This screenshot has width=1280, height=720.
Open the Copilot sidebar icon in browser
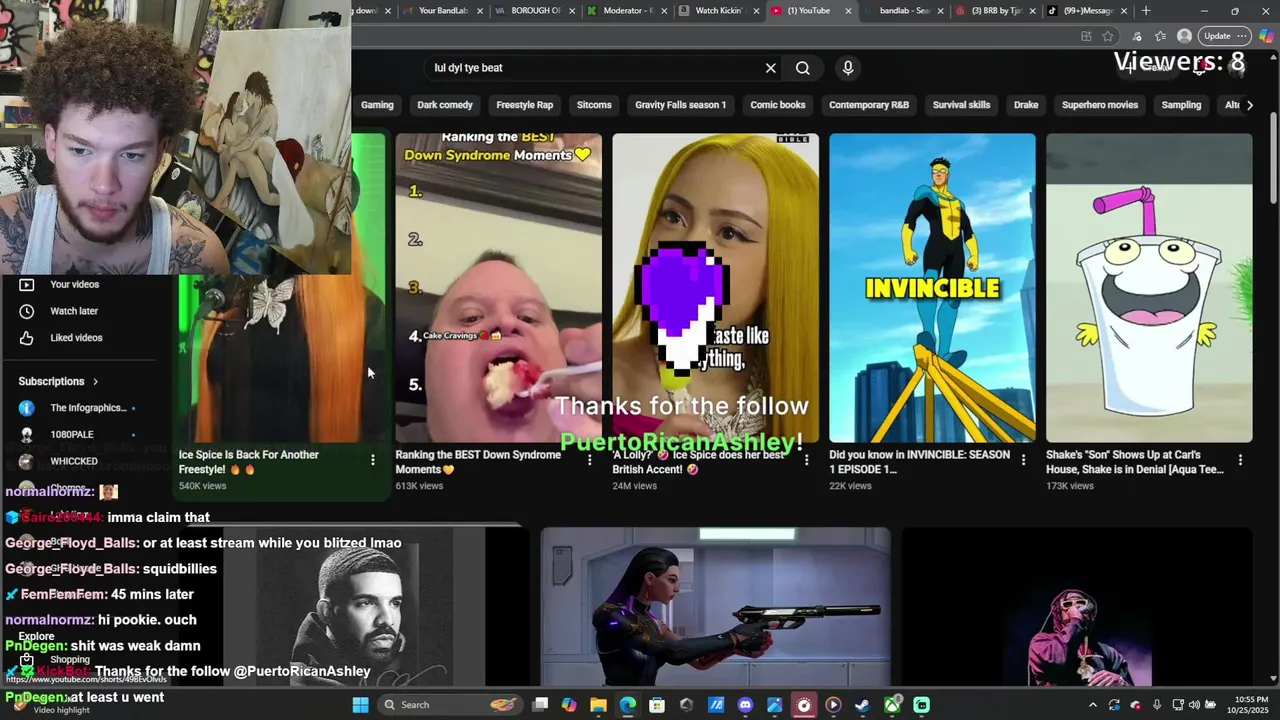point(1266,36)
